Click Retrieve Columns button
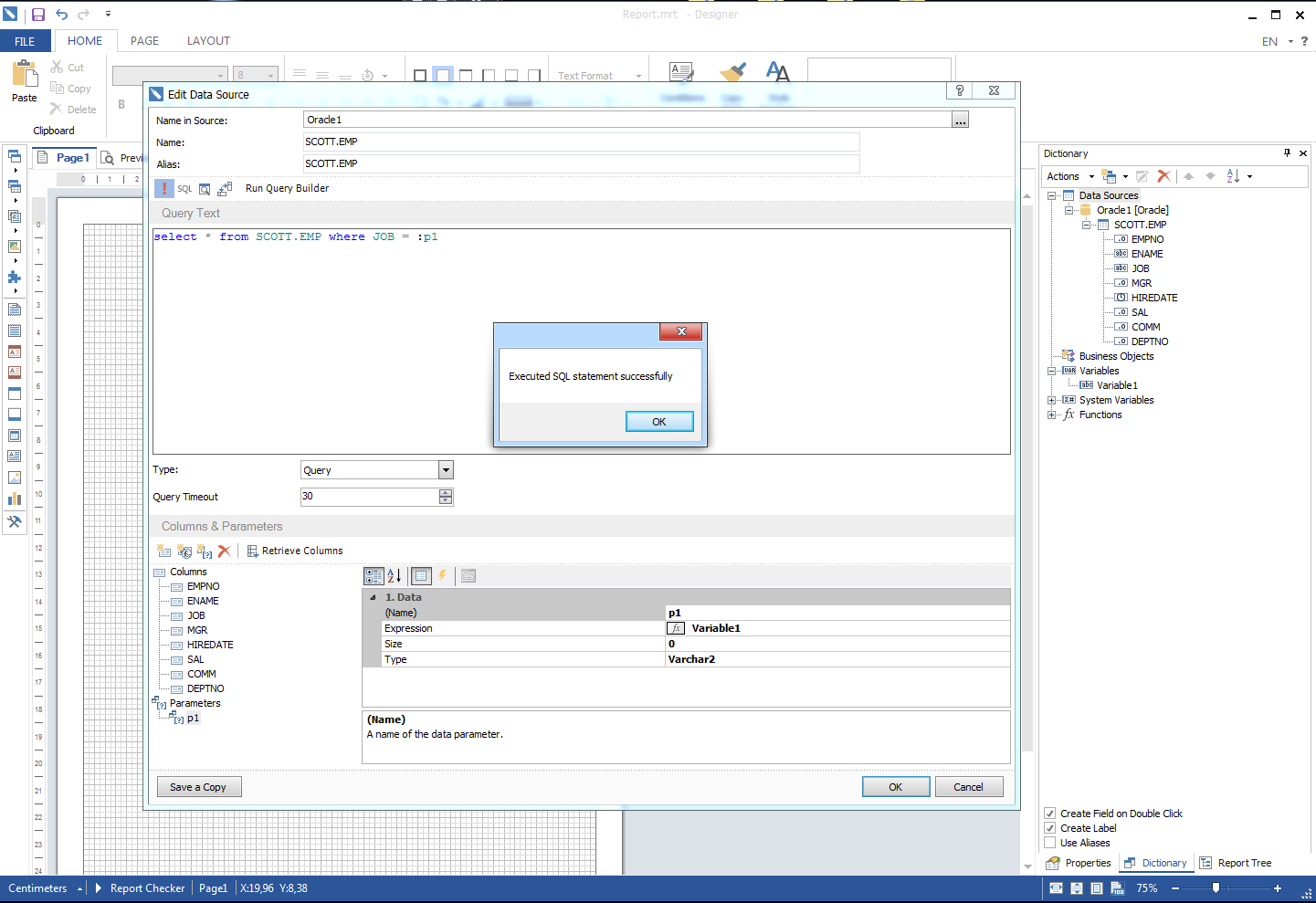The height and width of the screenshot is (903, 1316). (295, 551)
